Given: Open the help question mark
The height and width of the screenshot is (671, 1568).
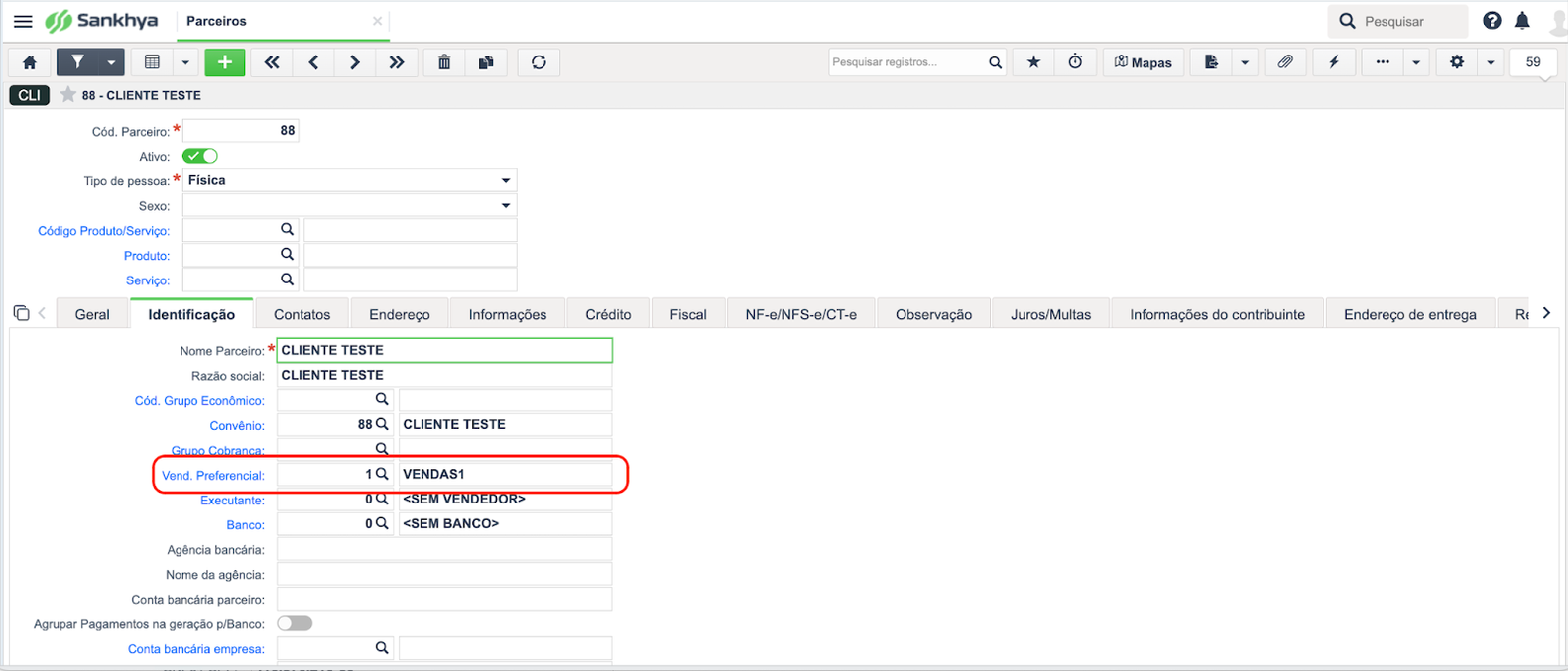Looking at the screenshot, I should (1492, 21).
